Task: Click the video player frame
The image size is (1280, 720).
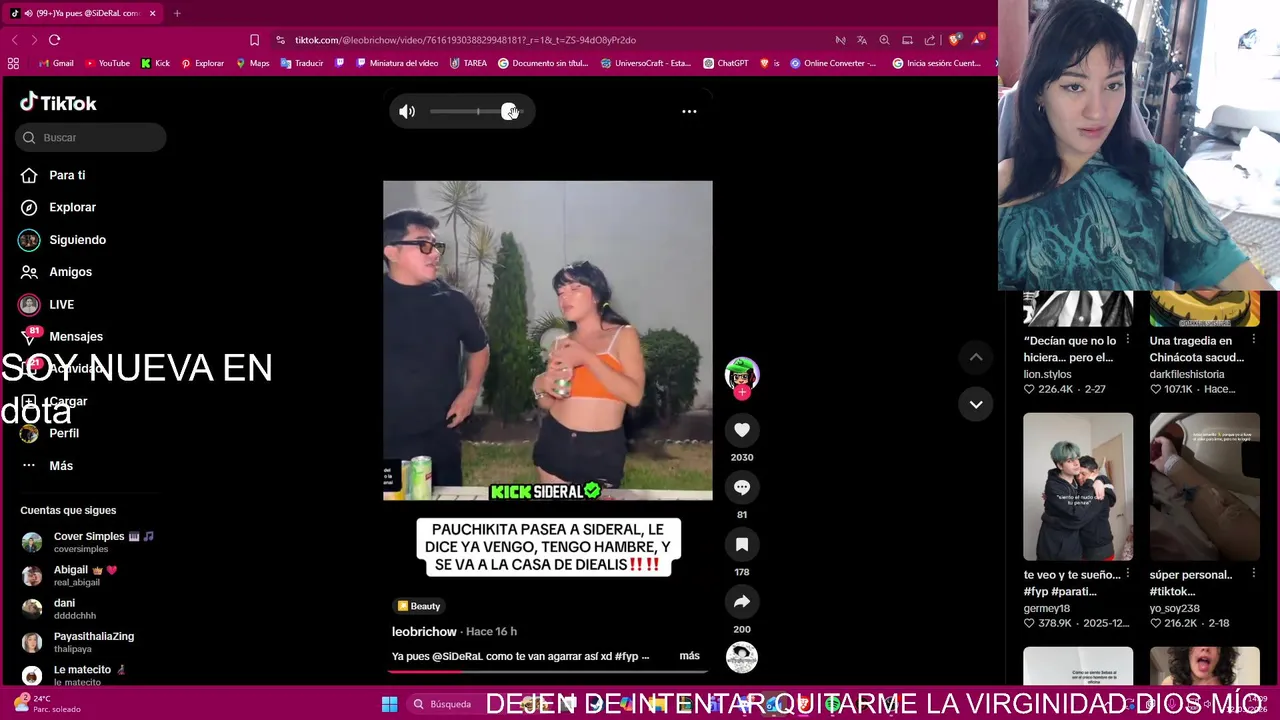Action: [548, 340]
